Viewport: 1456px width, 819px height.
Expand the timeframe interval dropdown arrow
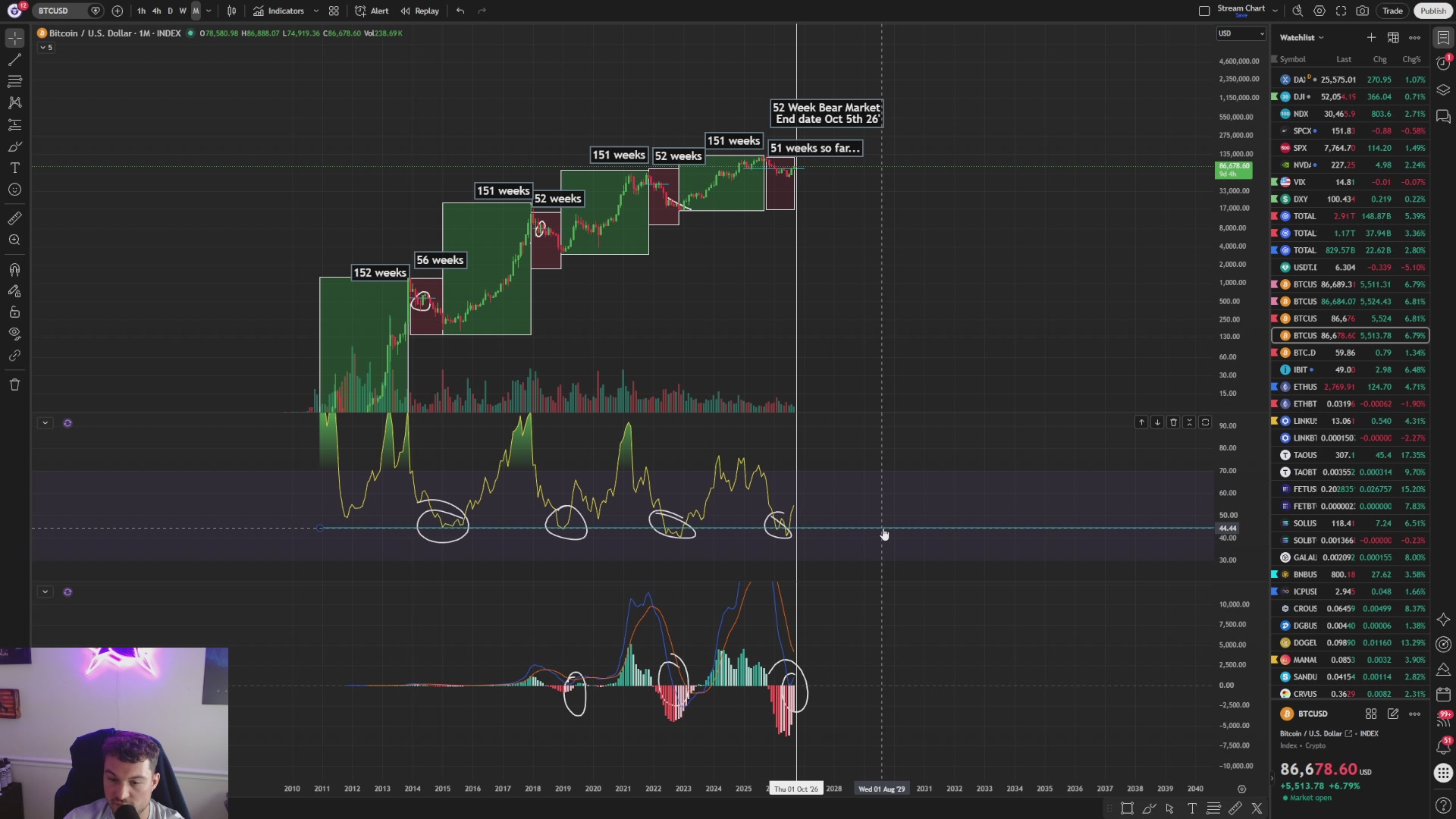(209, 11)
